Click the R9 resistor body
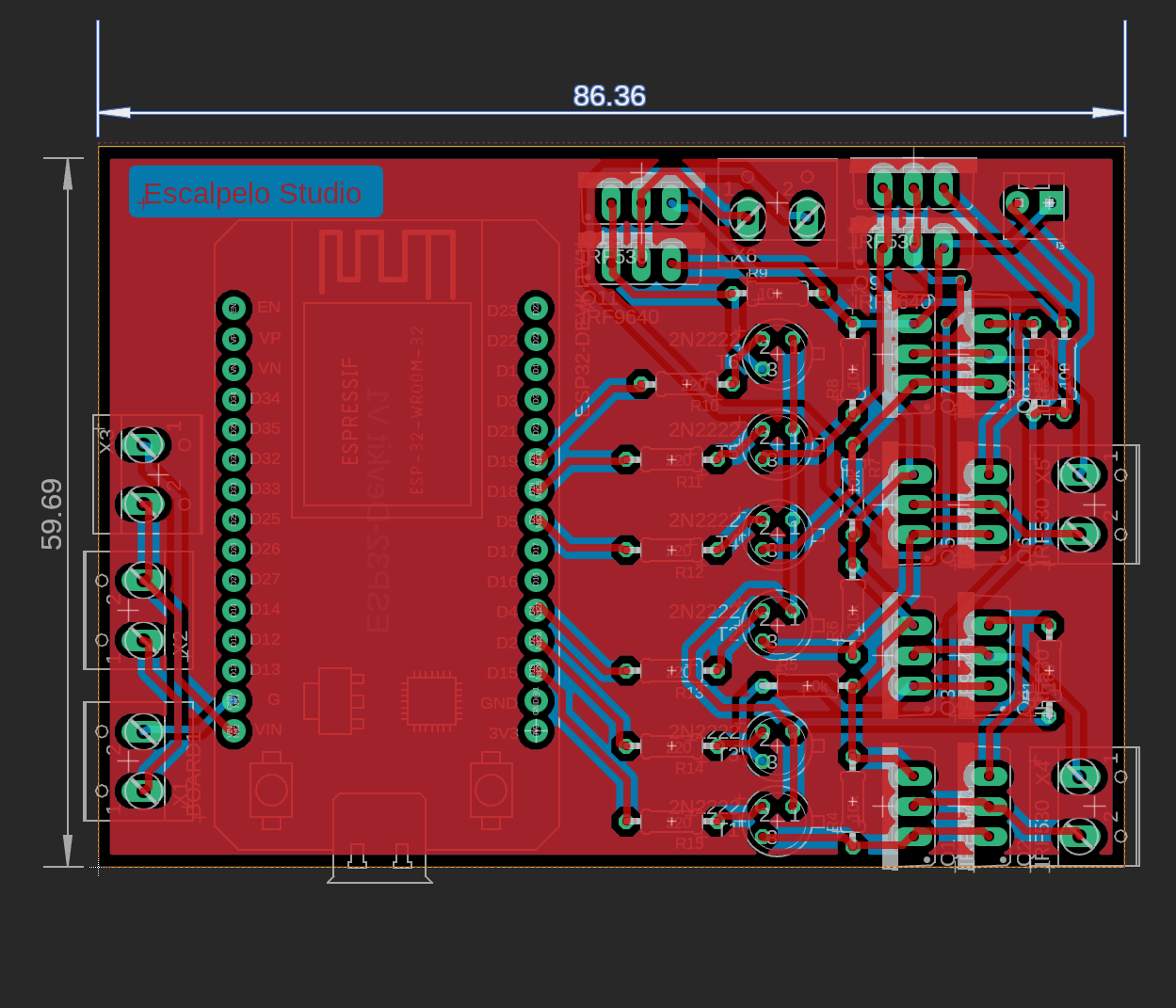 778,294
